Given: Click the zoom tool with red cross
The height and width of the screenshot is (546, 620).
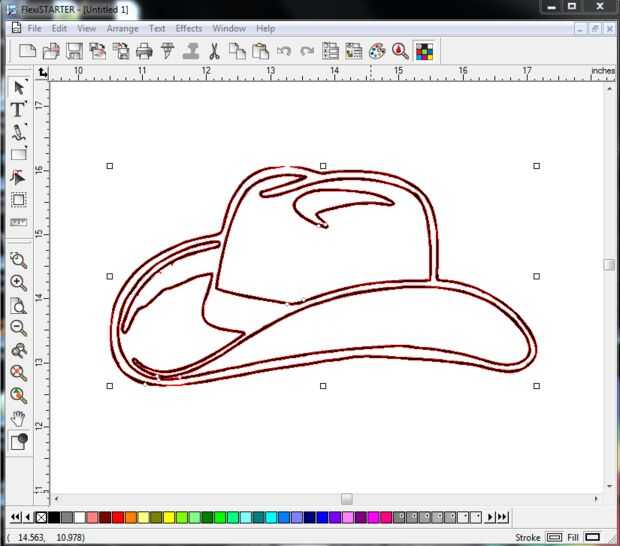Looking at the screenshot, I should coord(18,373).
